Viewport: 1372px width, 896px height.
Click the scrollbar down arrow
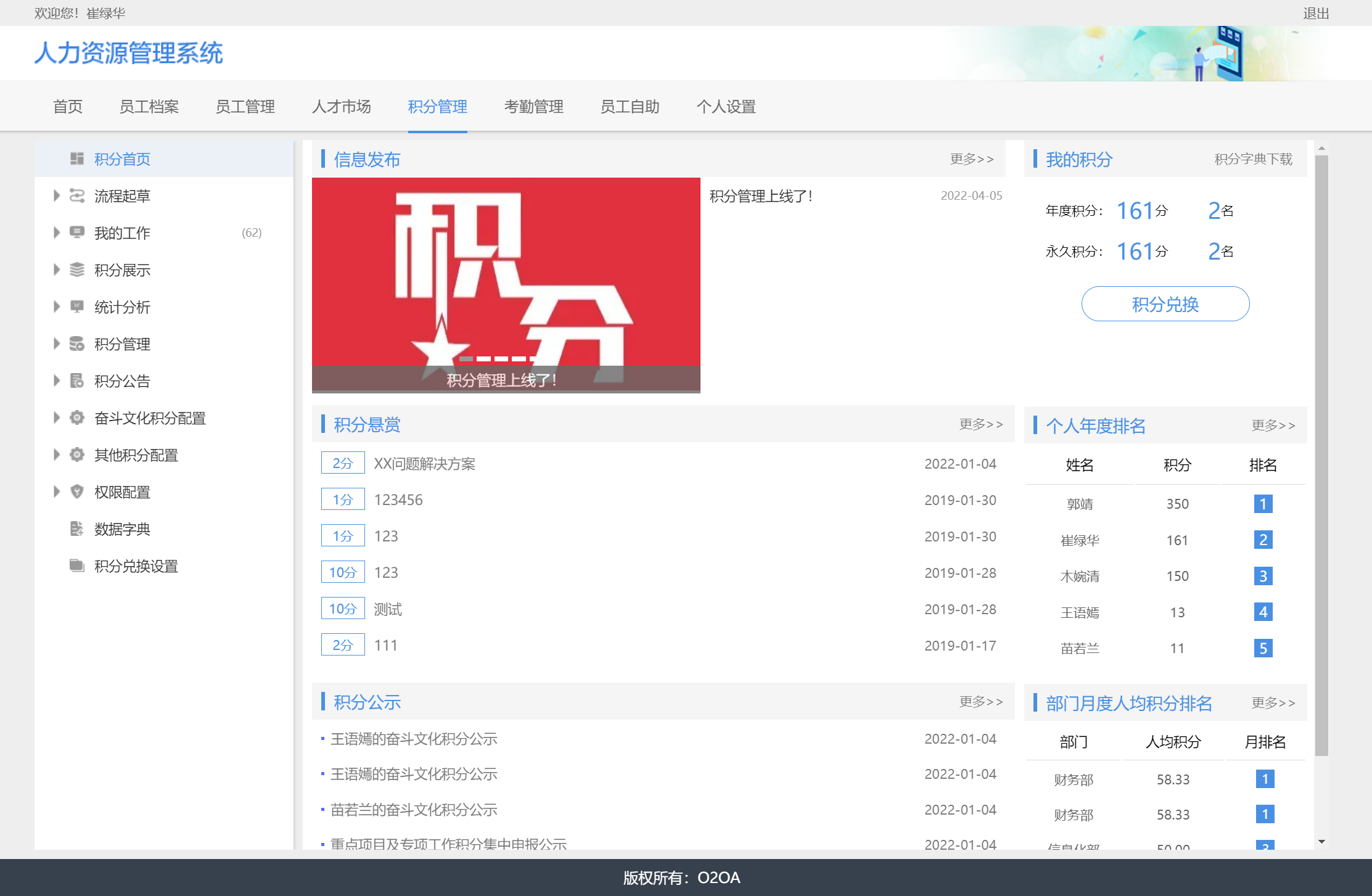[1321, 842]
